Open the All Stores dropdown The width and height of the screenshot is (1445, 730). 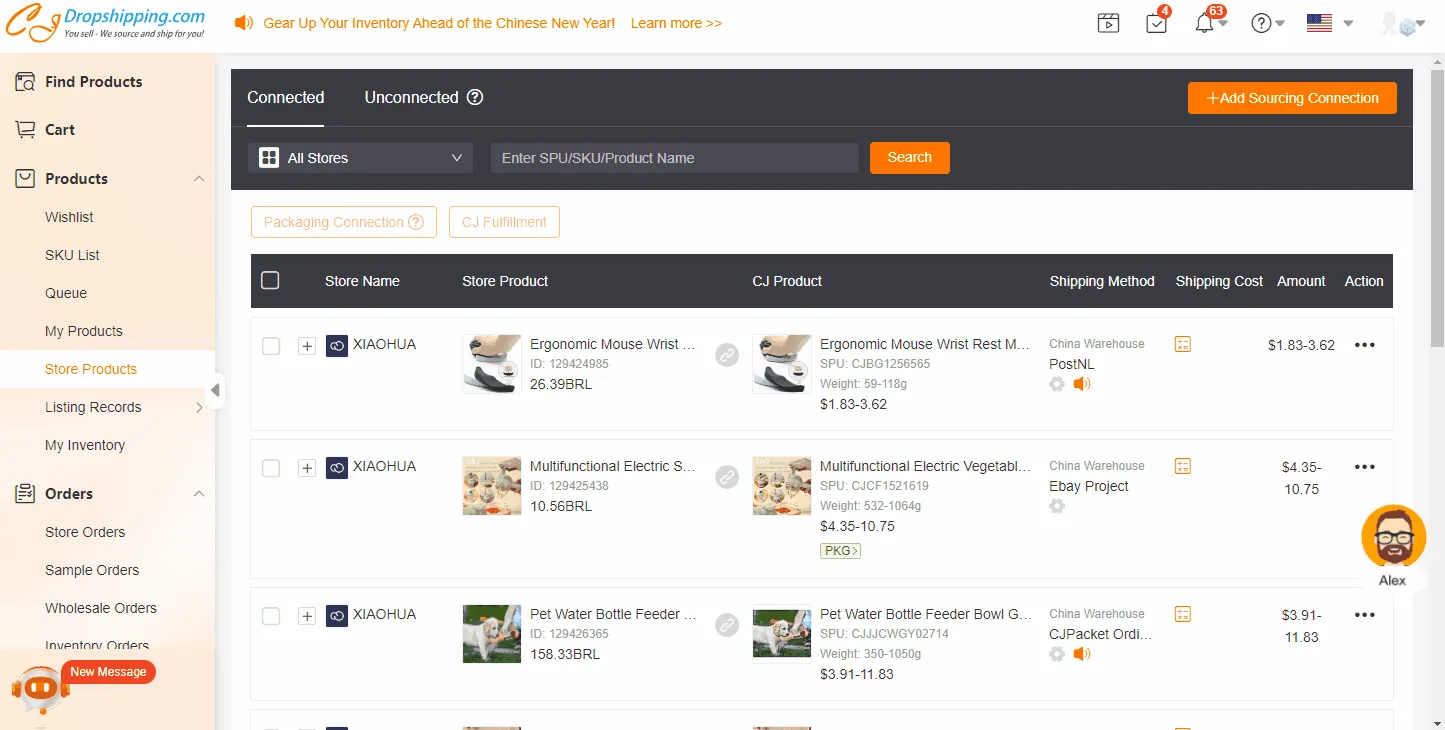point(360,158)
